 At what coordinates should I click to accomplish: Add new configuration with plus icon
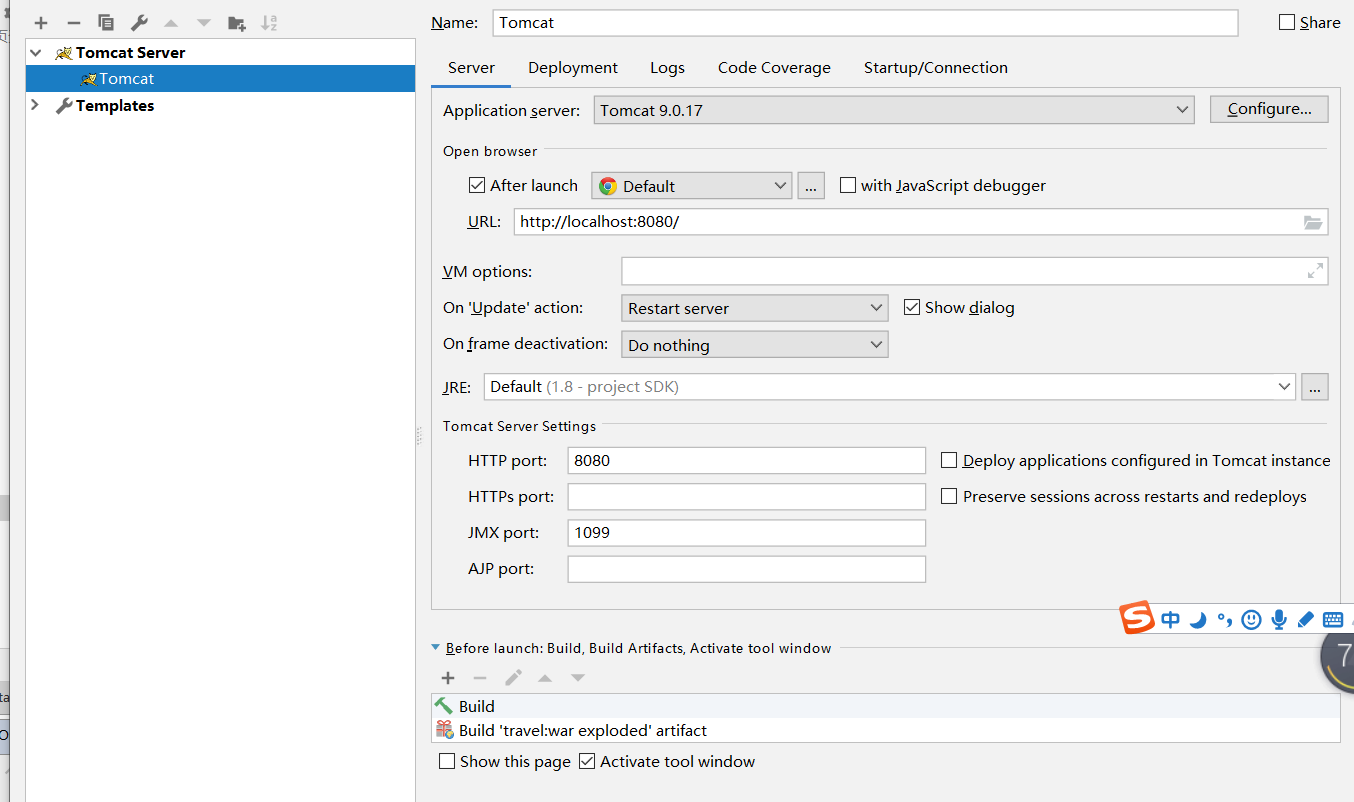pos(41,23)
